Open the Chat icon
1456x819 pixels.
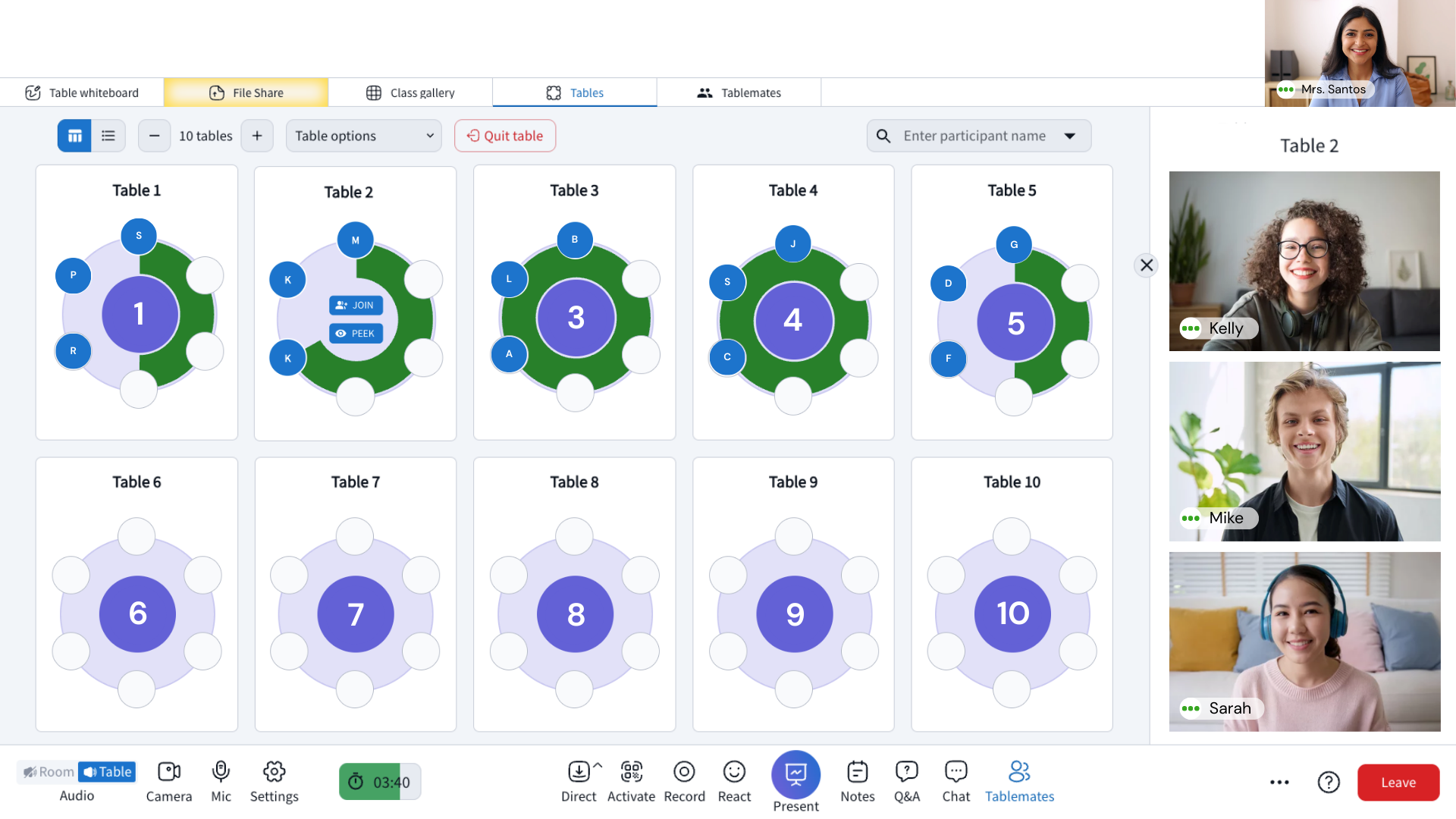tap(955, 772)
